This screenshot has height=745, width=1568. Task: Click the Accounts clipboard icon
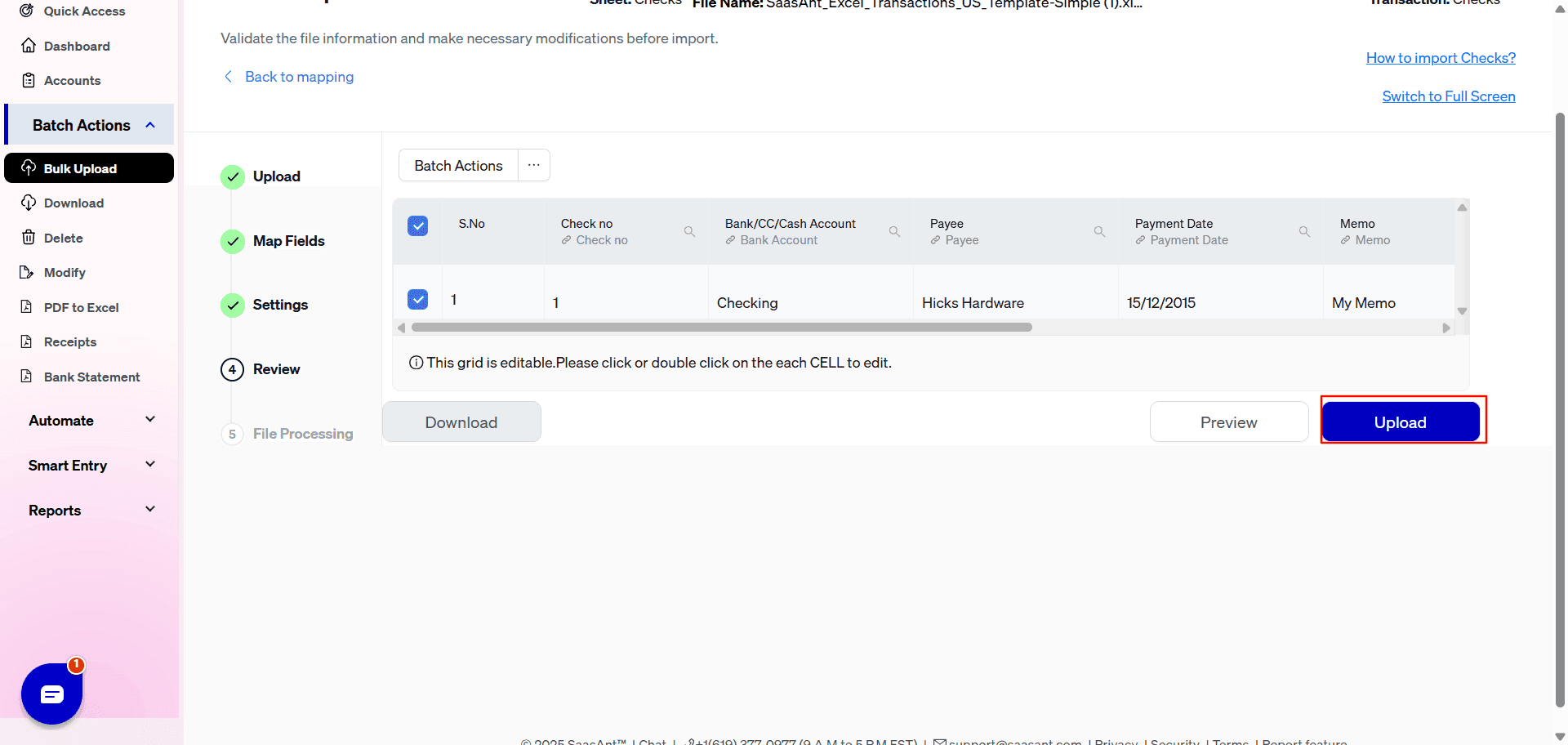pos(29,80)
